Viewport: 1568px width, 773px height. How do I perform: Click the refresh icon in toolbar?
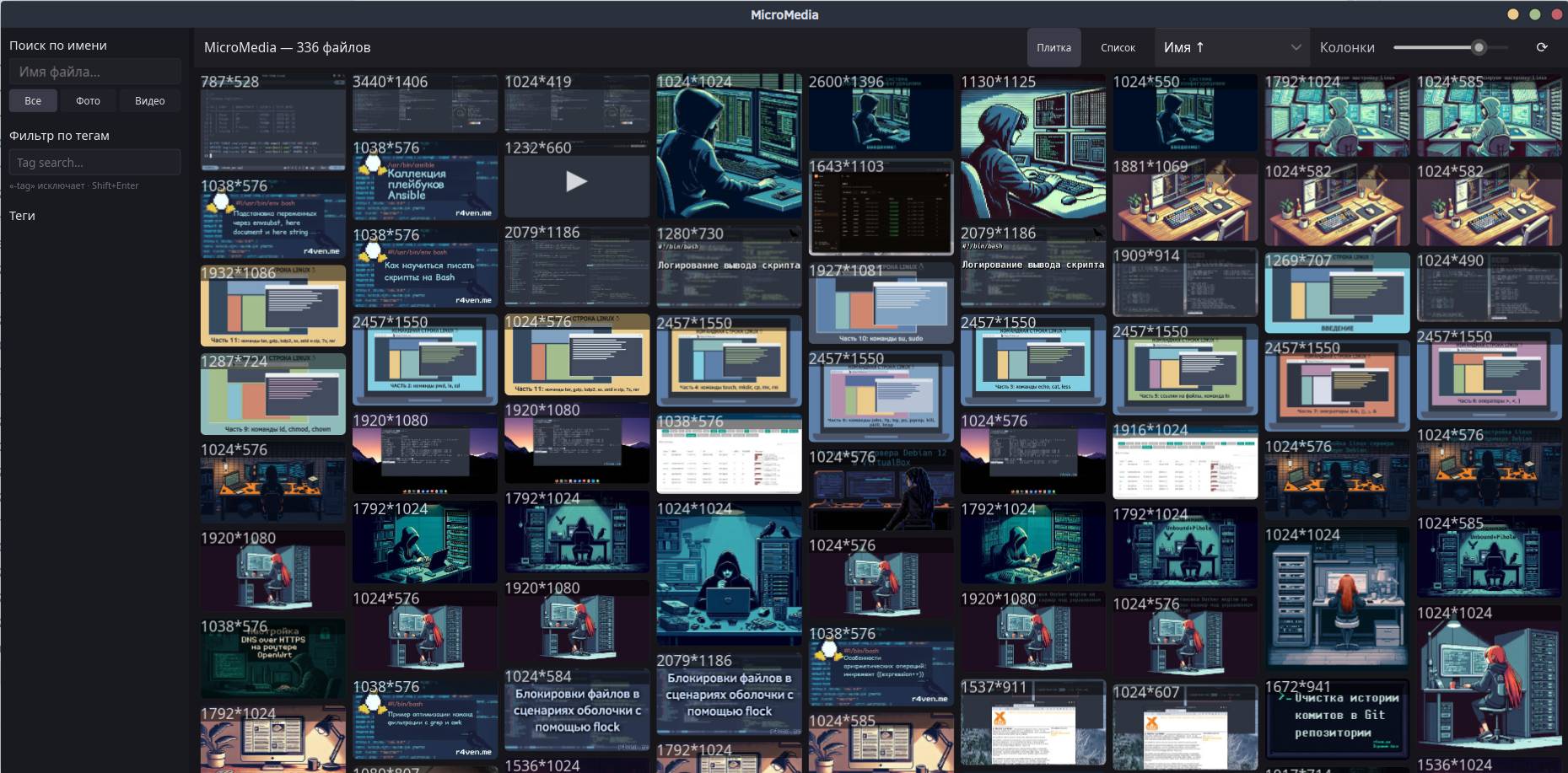(1542, 47)
